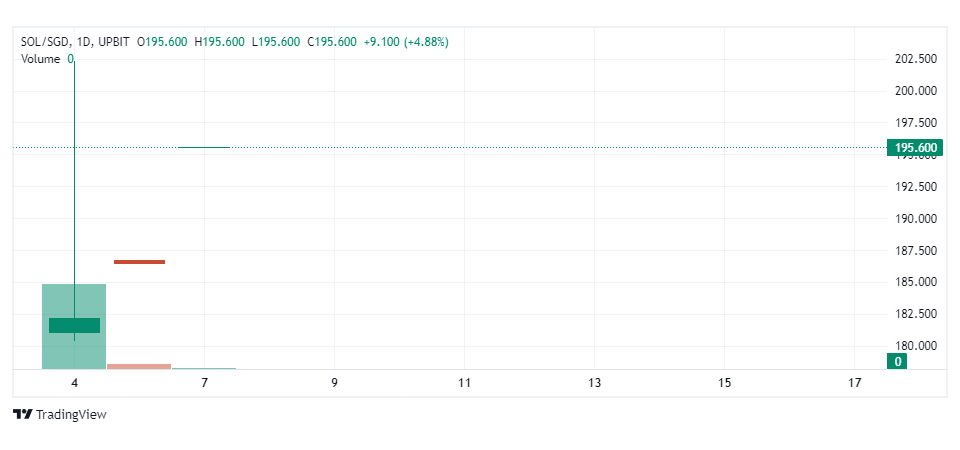Click the red candle above 185.000
Screen dimensions: 960x450
[139, 262]
